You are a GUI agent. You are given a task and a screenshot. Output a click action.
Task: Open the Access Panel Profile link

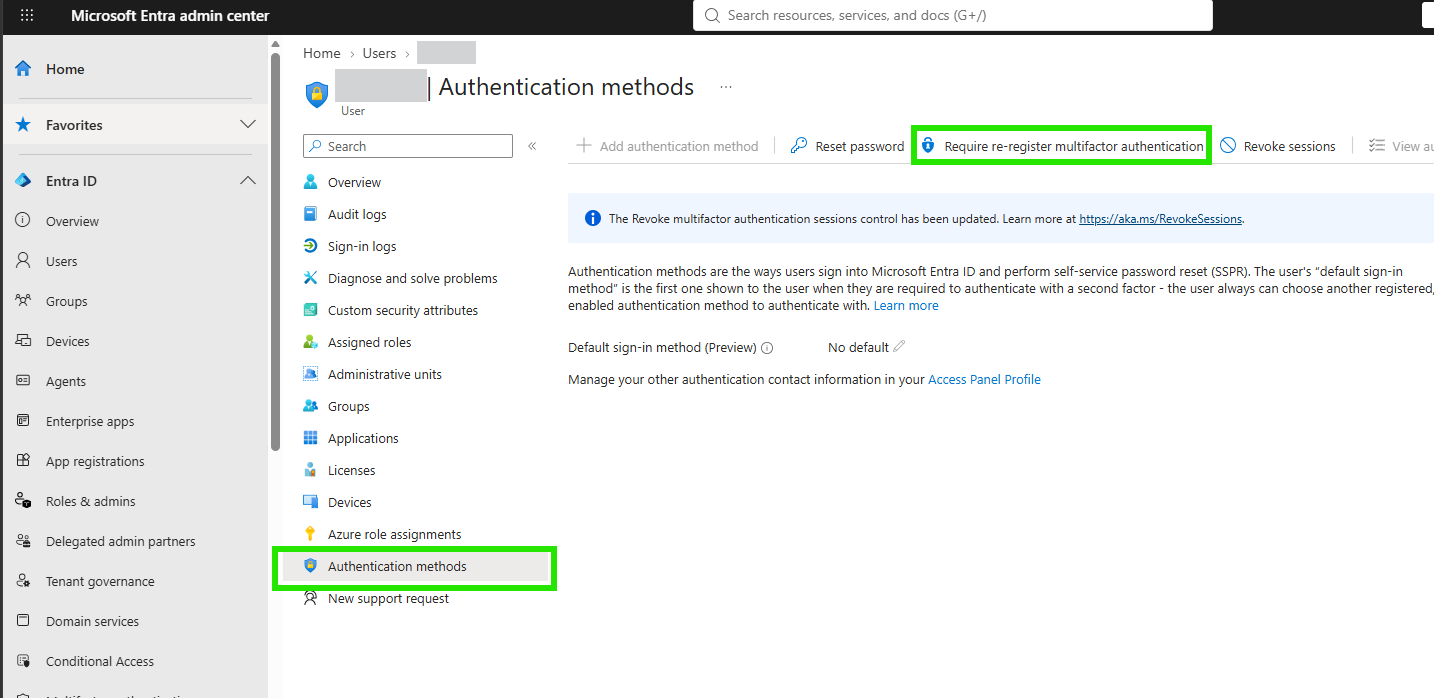[984, 380]
